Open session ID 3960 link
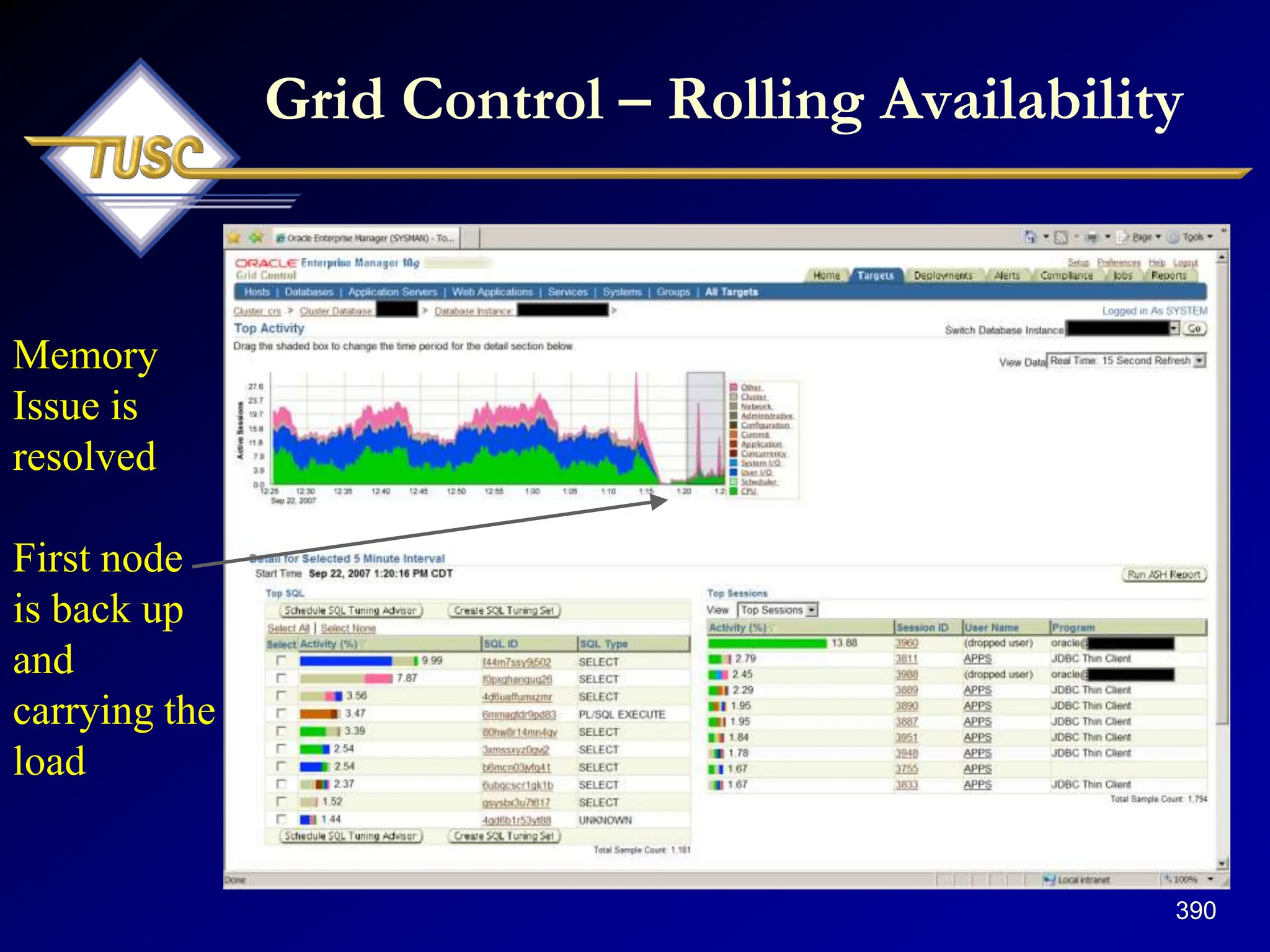Image resolution: width=1270 pixels, height=952 pixels. pos(907,643)
